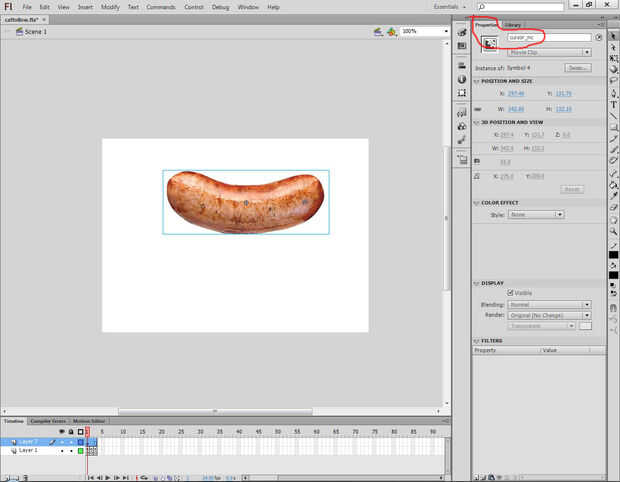
Task: Click the X position value
Action: (516, 93)
